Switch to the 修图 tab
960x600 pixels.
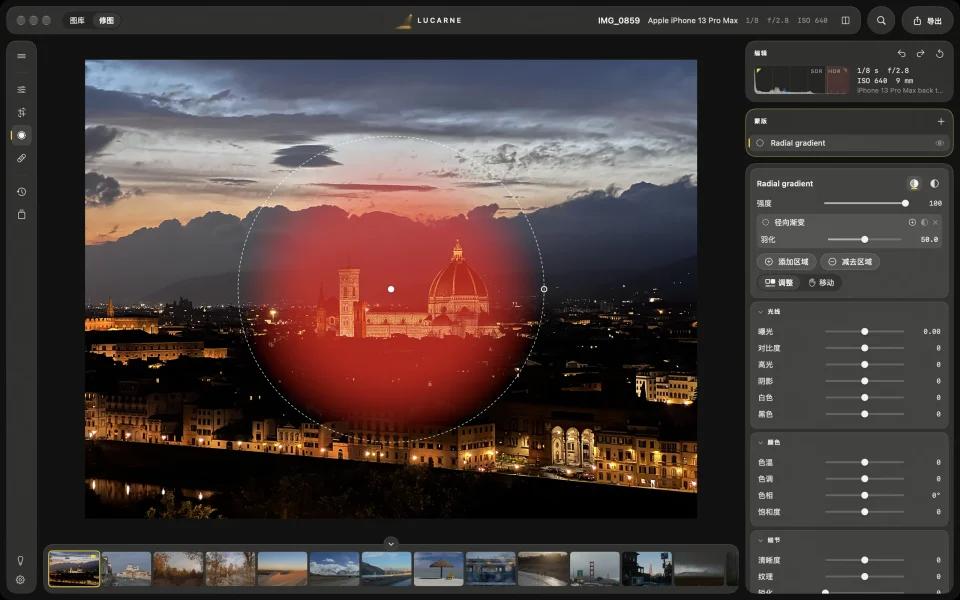(x=107, y=20)
